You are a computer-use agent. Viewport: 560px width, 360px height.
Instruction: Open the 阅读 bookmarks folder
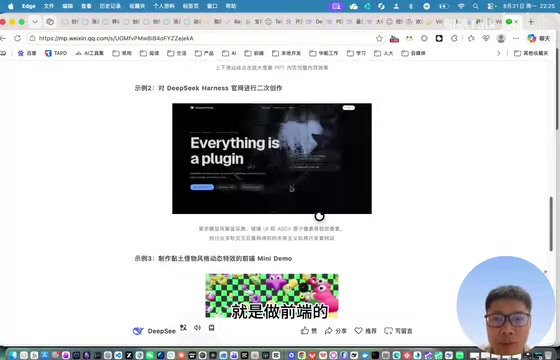click(x=149, y=53)
